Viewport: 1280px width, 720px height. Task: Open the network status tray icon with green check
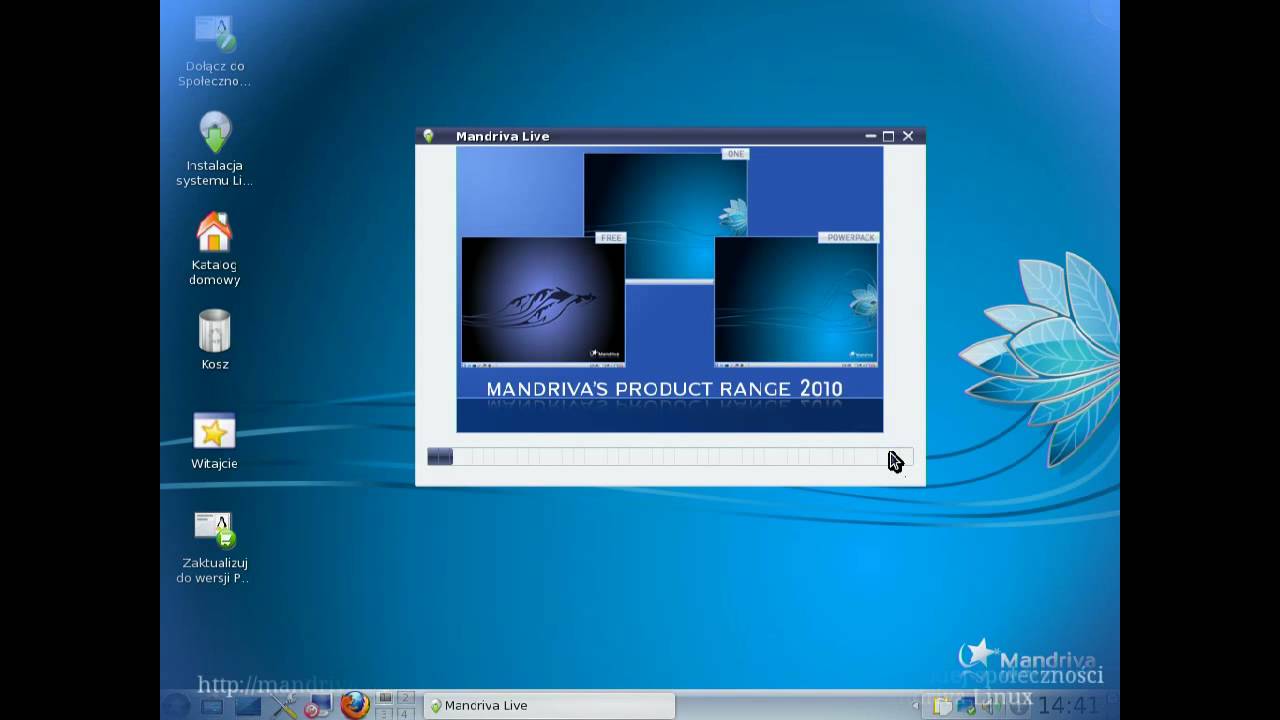click(967, 706)
